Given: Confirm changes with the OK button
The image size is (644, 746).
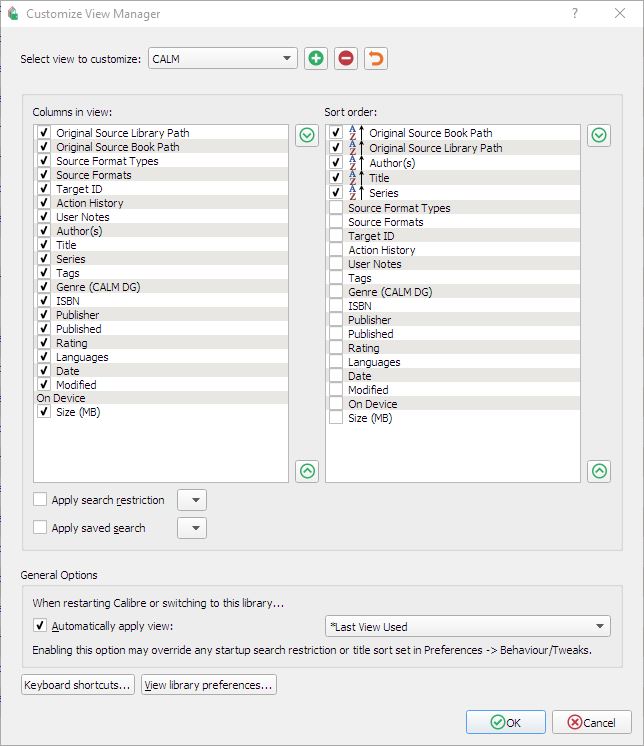Looking at the screenshot, I should [506, 722].
